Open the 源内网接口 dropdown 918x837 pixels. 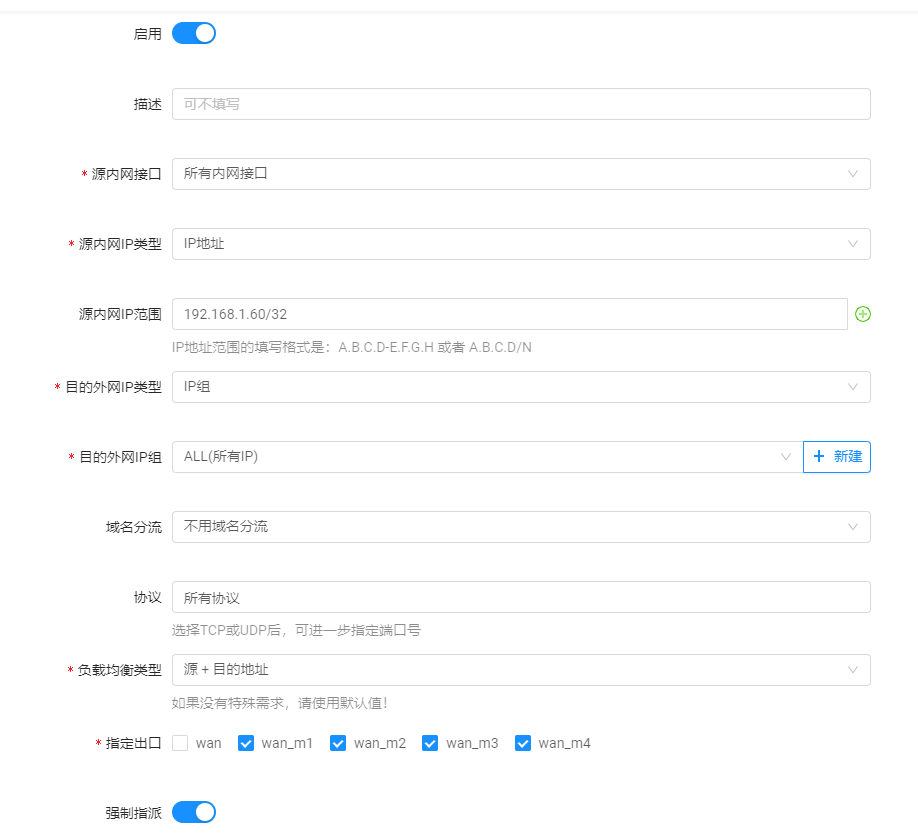(521, 174)
